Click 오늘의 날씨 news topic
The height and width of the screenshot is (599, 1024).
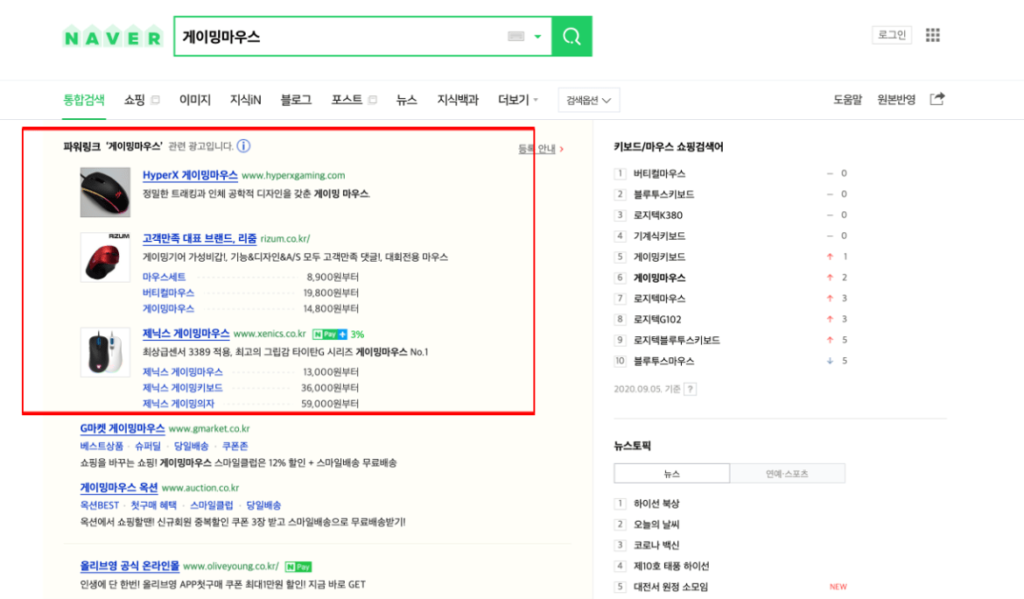[x=656, y=525]
